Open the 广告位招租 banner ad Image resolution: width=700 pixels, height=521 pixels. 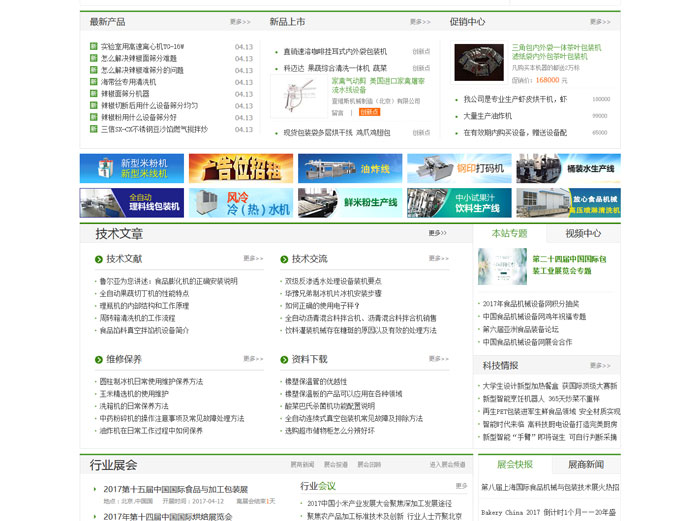pyautogui.click(x=240, y=168)
